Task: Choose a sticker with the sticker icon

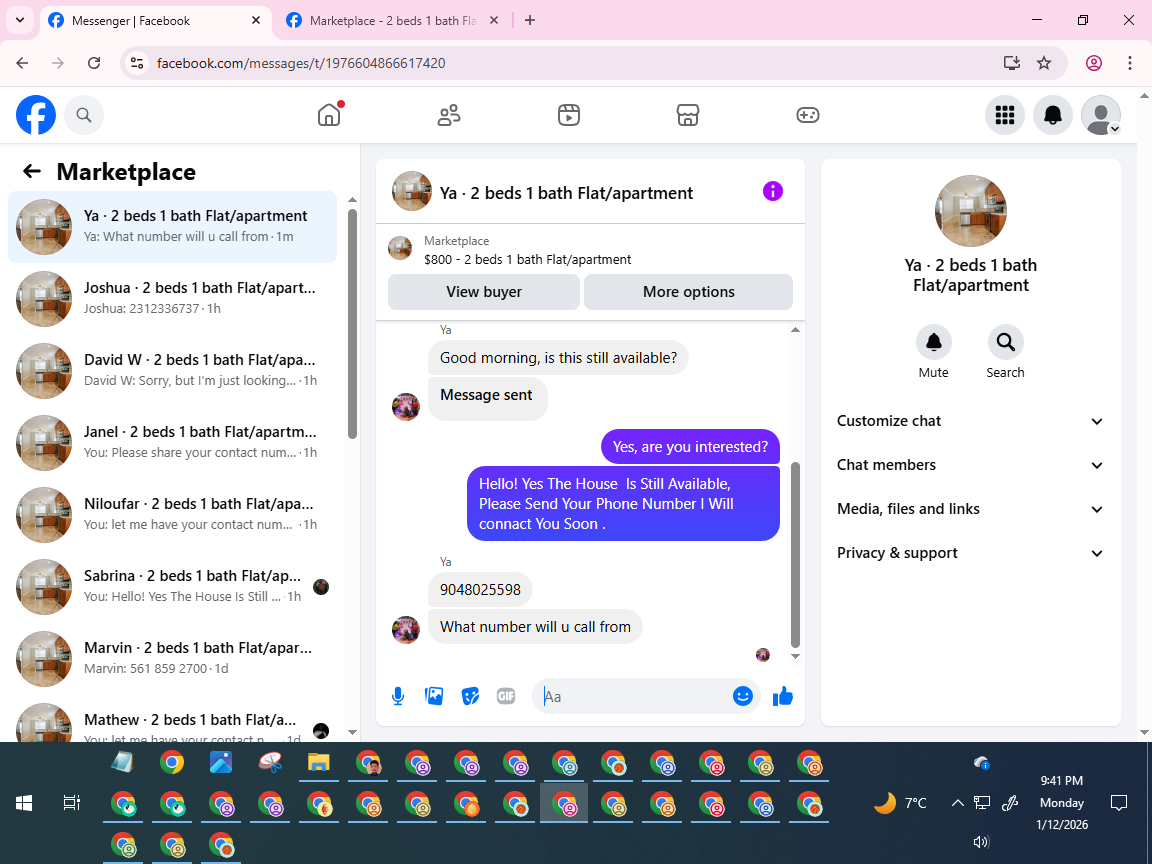Action: 470,696
